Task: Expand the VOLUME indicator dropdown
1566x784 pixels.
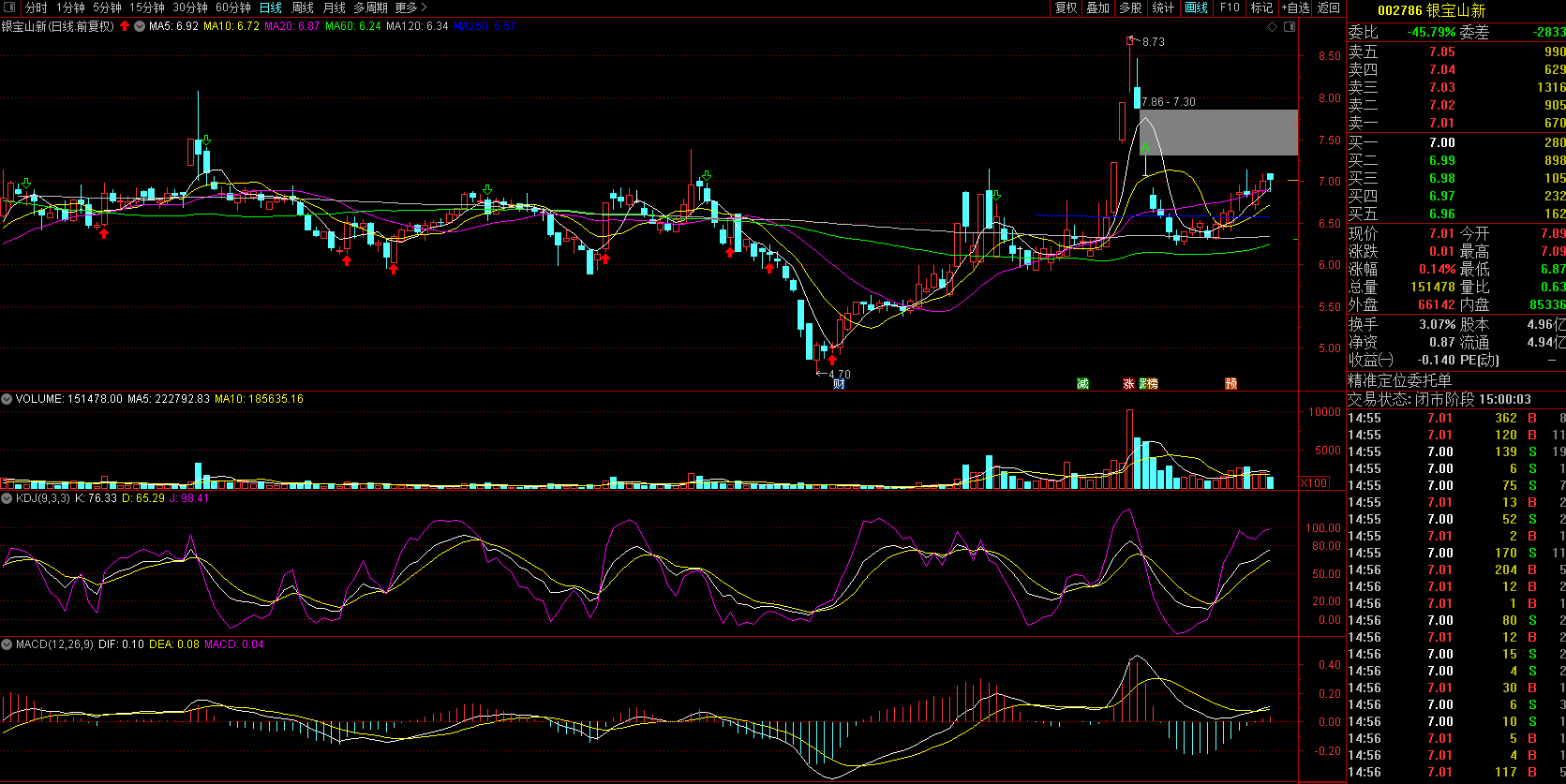Action: click(7, 399)
